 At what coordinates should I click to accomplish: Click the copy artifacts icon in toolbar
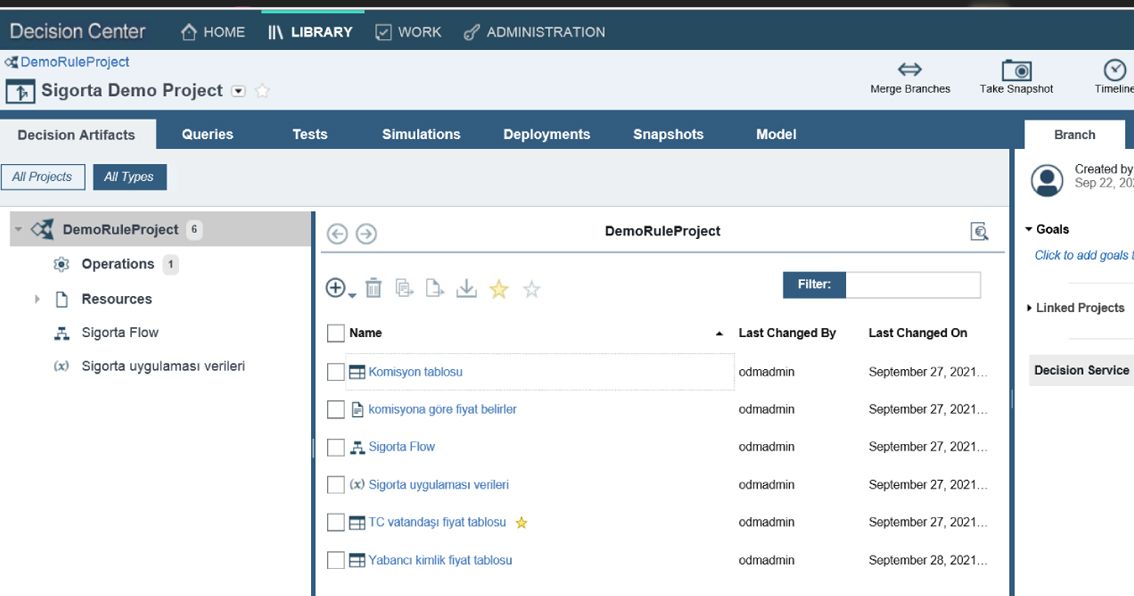(x=404, y=288)
